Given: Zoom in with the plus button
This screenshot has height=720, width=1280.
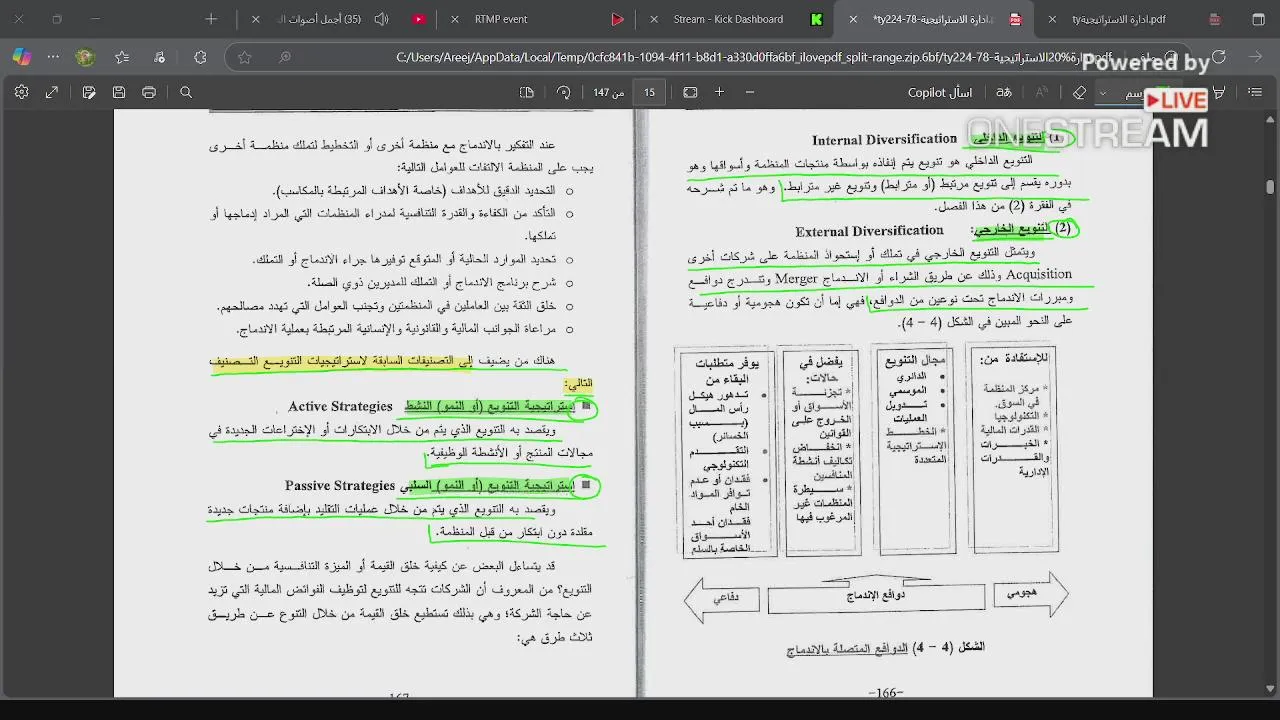Looking at the screenshot, I should pyautogui.click(x=719, y=92).
